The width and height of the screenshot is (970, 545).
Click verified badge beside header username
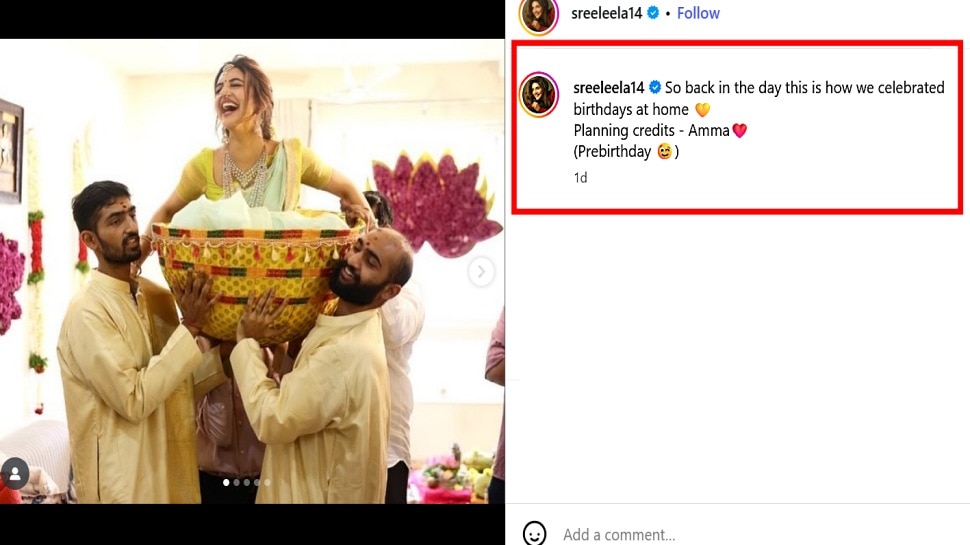pyautogui.click(x=654, y=13)
